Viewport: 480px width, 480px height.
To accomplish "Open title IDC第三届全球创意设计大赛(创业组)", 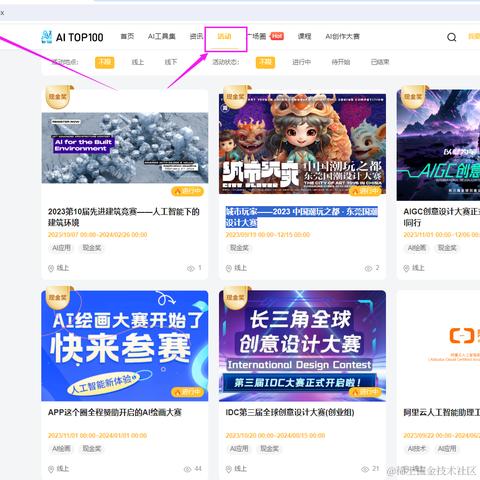I will [x=290, y=412].
